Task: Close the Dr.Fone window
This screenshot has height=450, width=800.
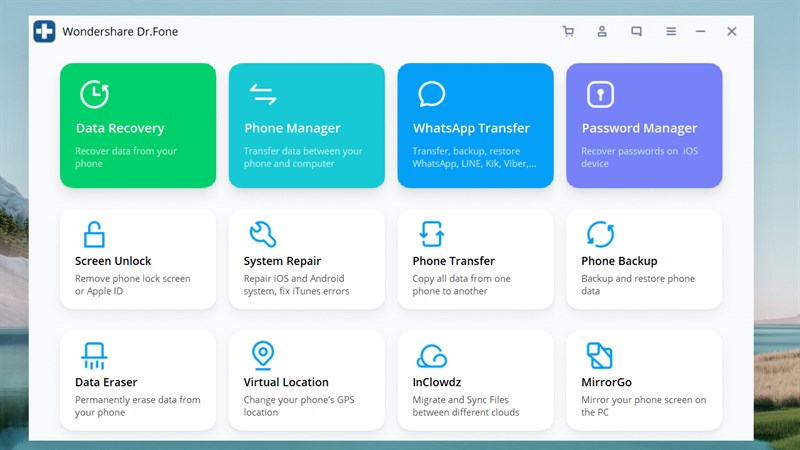Action: 732,32
